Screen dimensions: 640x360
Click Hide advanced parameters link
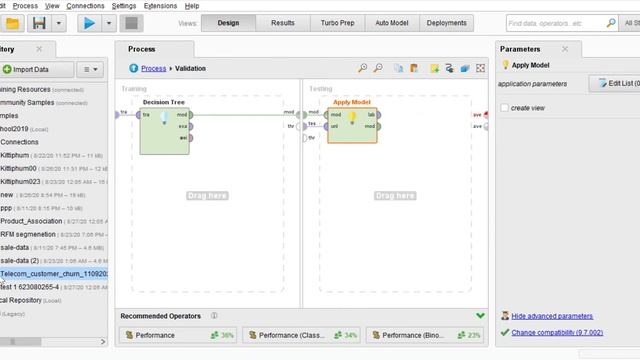coord(552,316)
